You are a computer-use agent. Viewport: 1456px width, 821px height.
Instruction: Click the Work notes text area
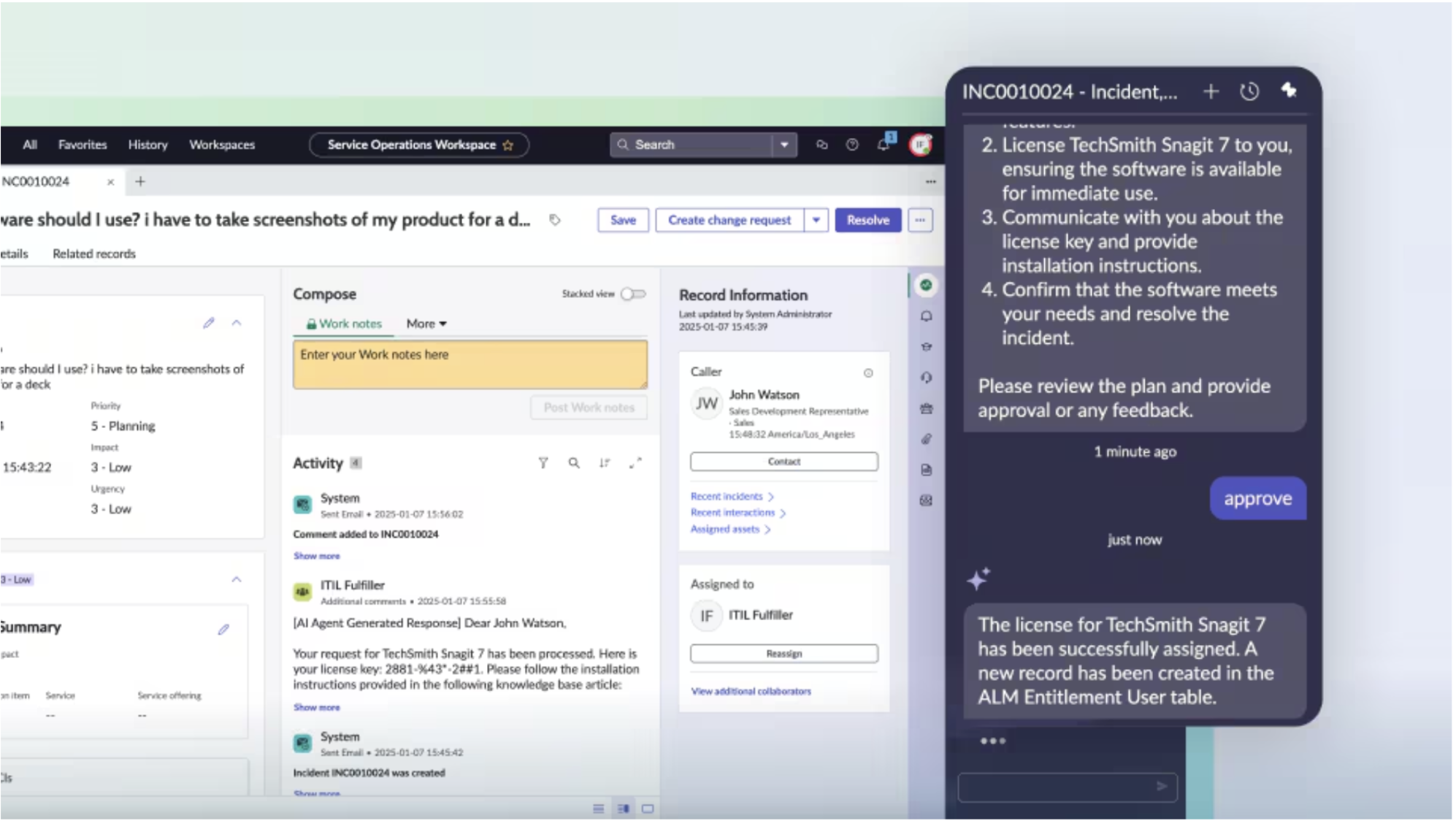click(x=470, y=364)
